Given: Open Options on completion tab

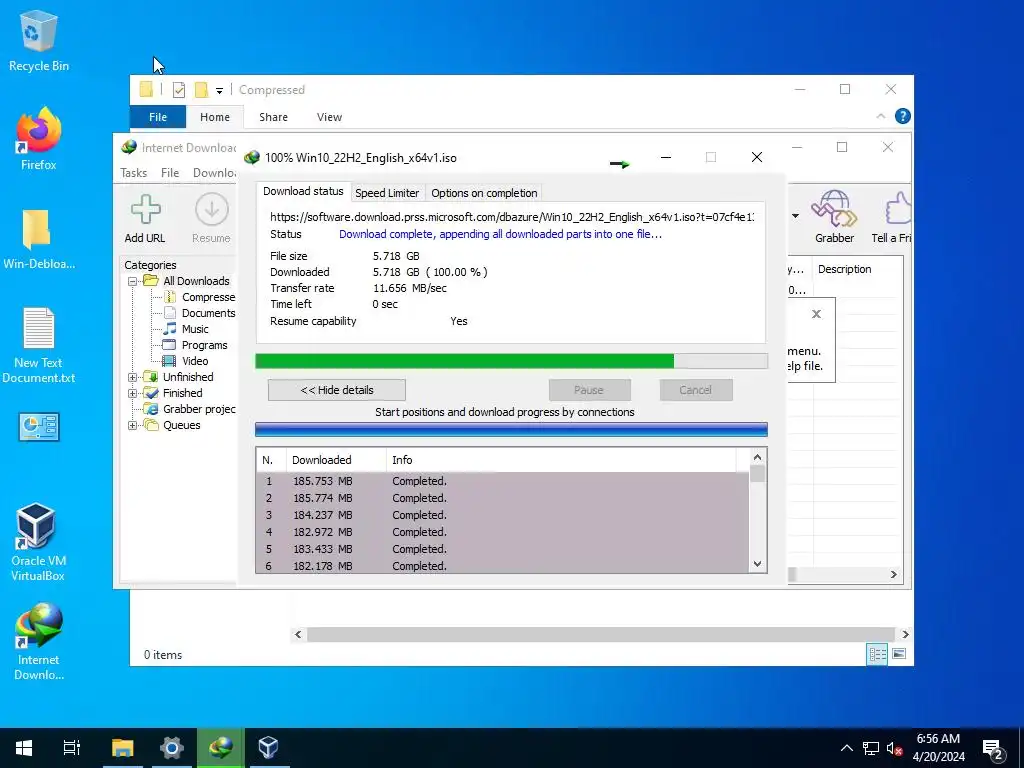Looking at the screenshot, I should [484, 193].
